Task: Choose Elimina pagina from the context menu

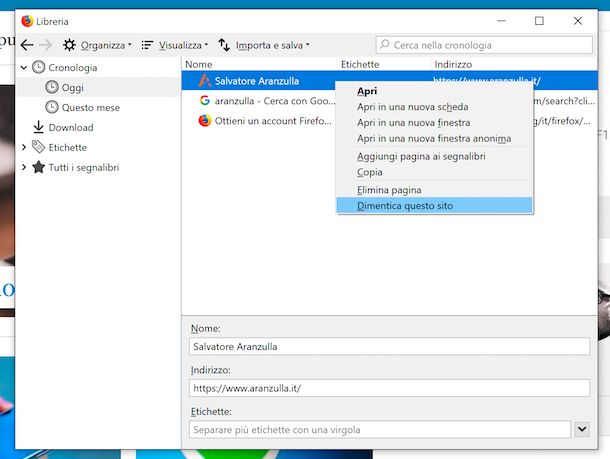Action: coord(435,190)
